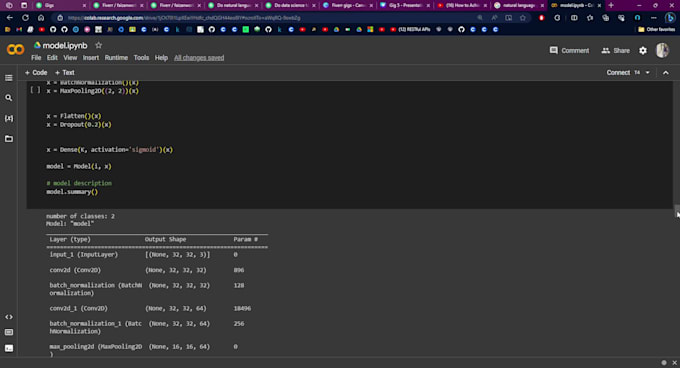Open the Workspaces icon in tab strip
This screenshot has height=368, width=680.
coord(9,5)
